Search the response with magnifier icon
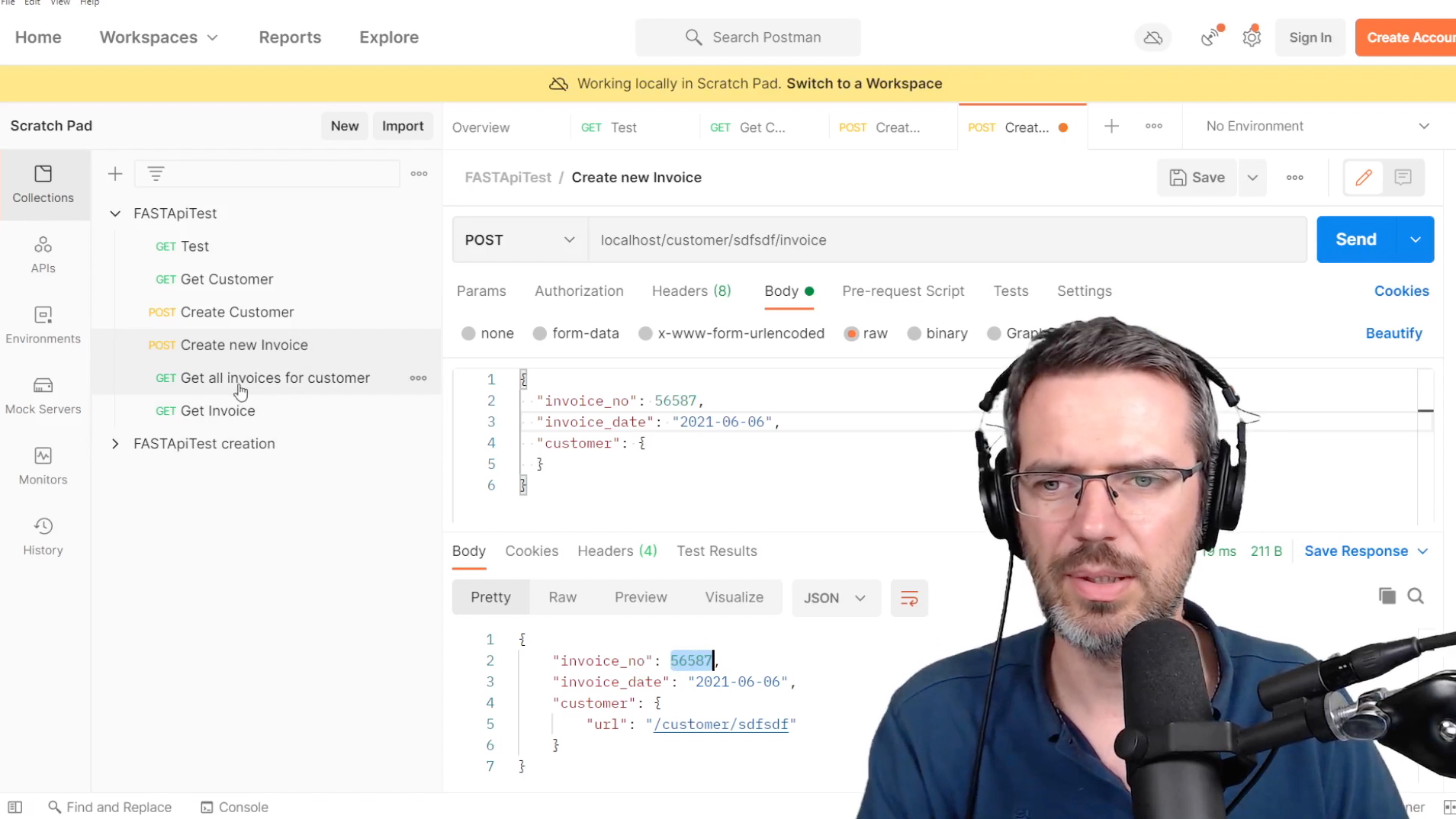Screen dimensions: 1456x819 [x=1416, y=596]
